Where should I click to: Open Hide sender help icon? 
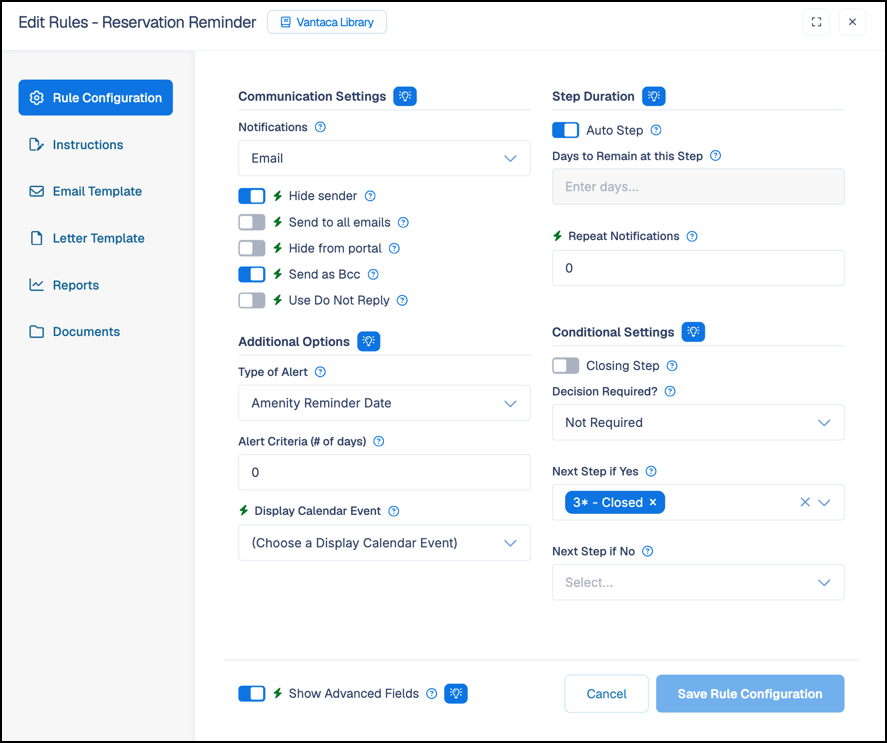coord(370,196)
